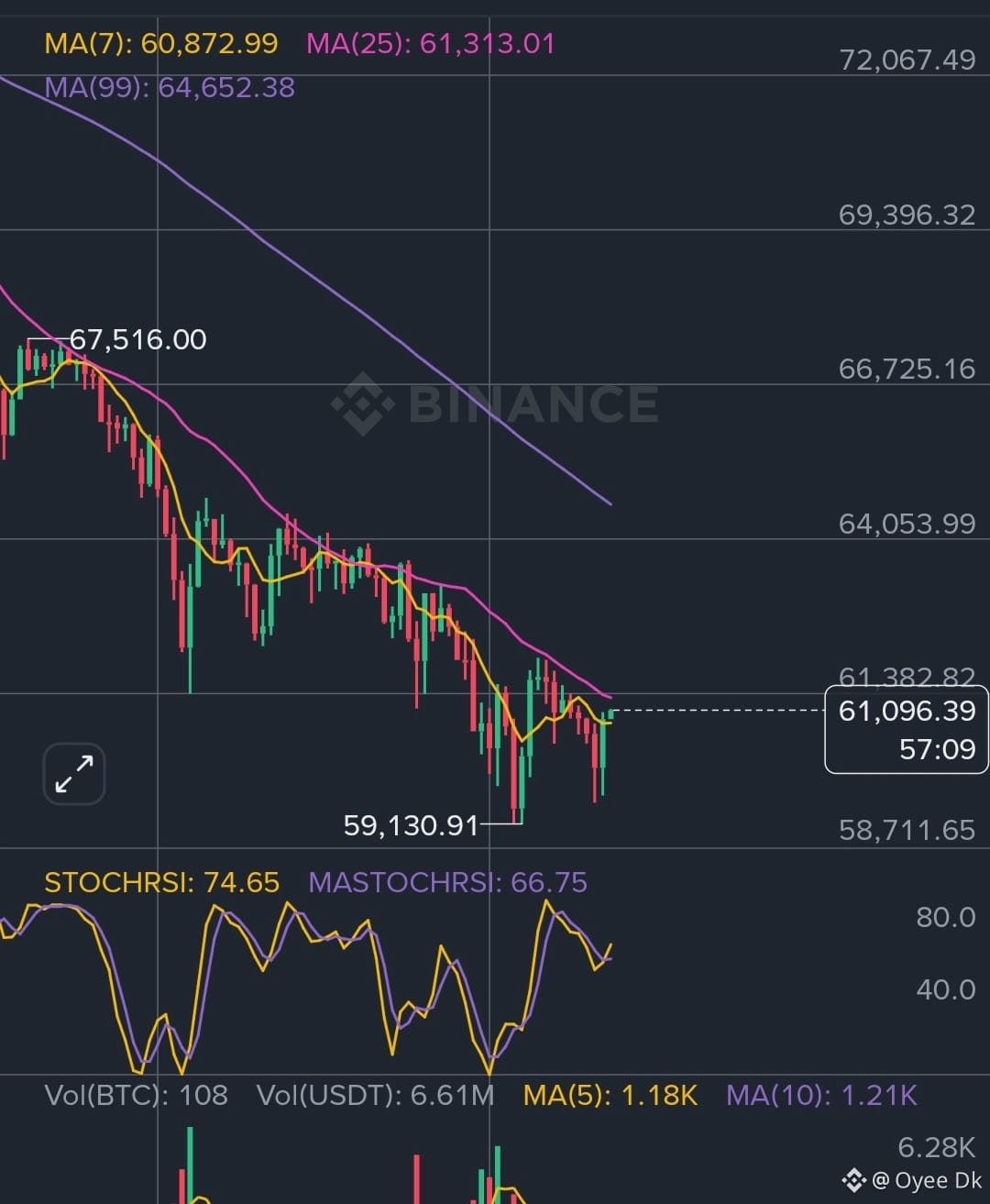
Task: Tap the MASTOCHRSI: 66.75 indicator label
Action: tap(448, 882)
